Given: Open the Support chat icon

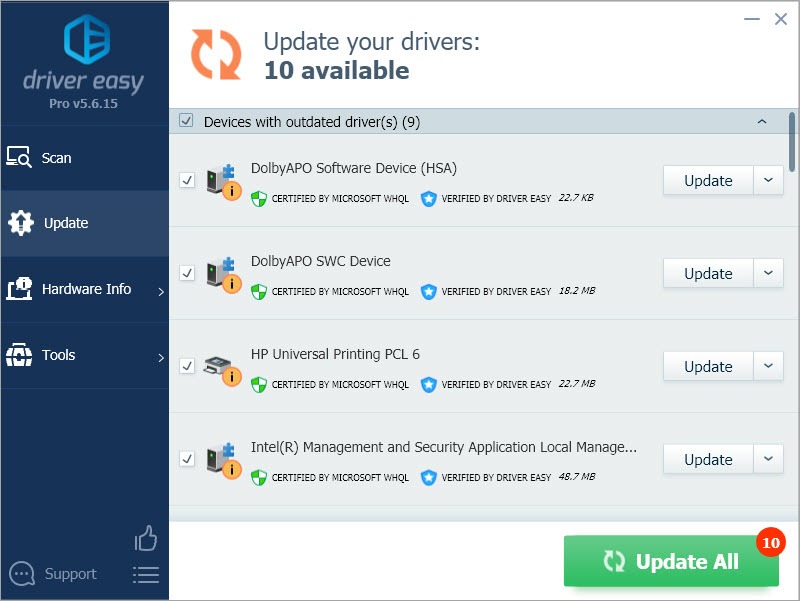Looking at the screenshot, I should 22,573.
